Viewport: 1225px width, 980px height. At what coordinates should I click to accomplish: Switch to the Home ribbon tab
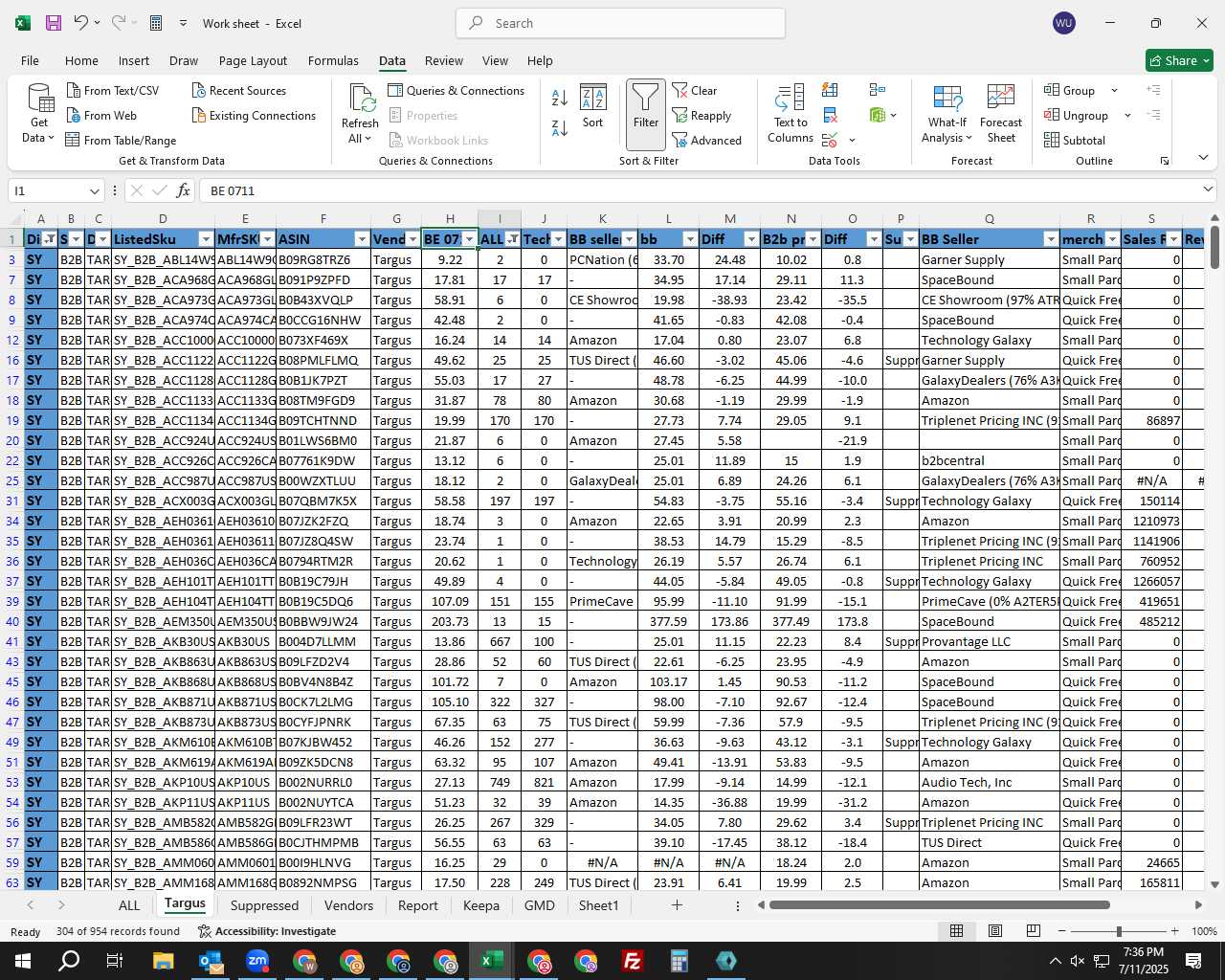coord(81,60)
